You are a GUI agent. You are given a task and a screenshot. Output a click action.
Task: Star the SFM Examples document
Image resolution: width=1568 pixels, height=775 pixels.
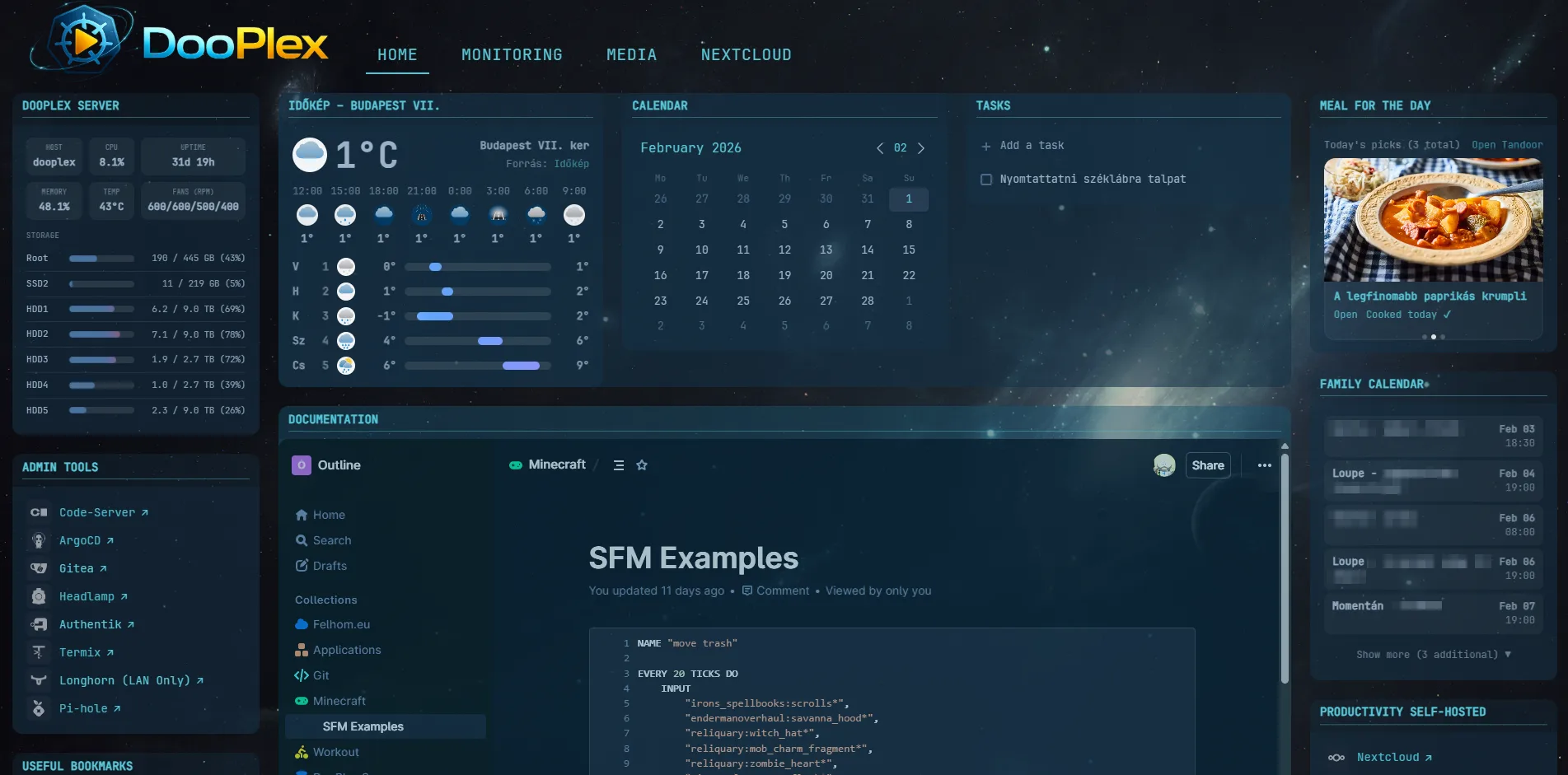[642, 465]
